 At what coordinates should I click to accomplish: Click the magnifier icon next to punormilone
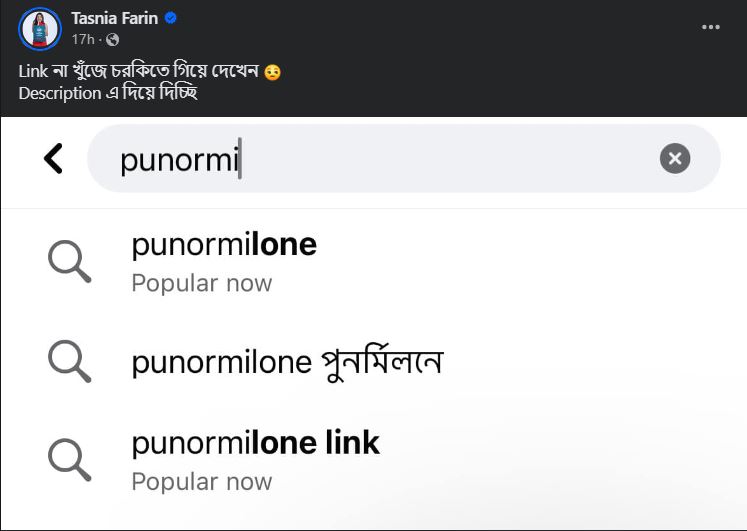pyautogui.click(x=70, y=261)
